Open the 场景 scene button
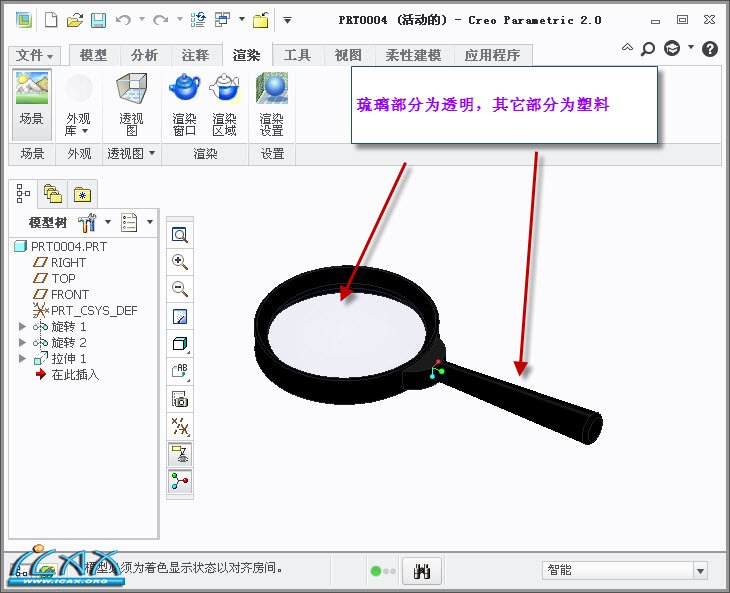 (31, 105)
